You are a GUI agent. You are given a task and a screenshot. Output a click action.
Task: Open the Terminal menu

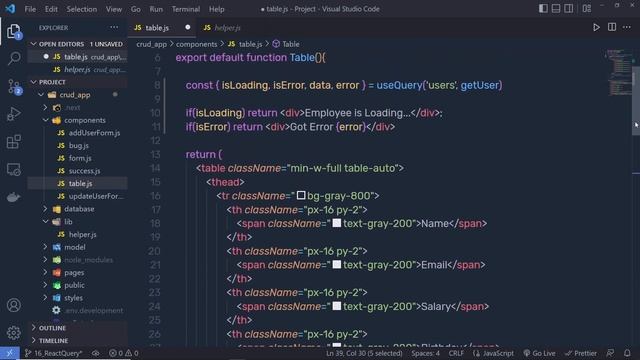[186, 9]
